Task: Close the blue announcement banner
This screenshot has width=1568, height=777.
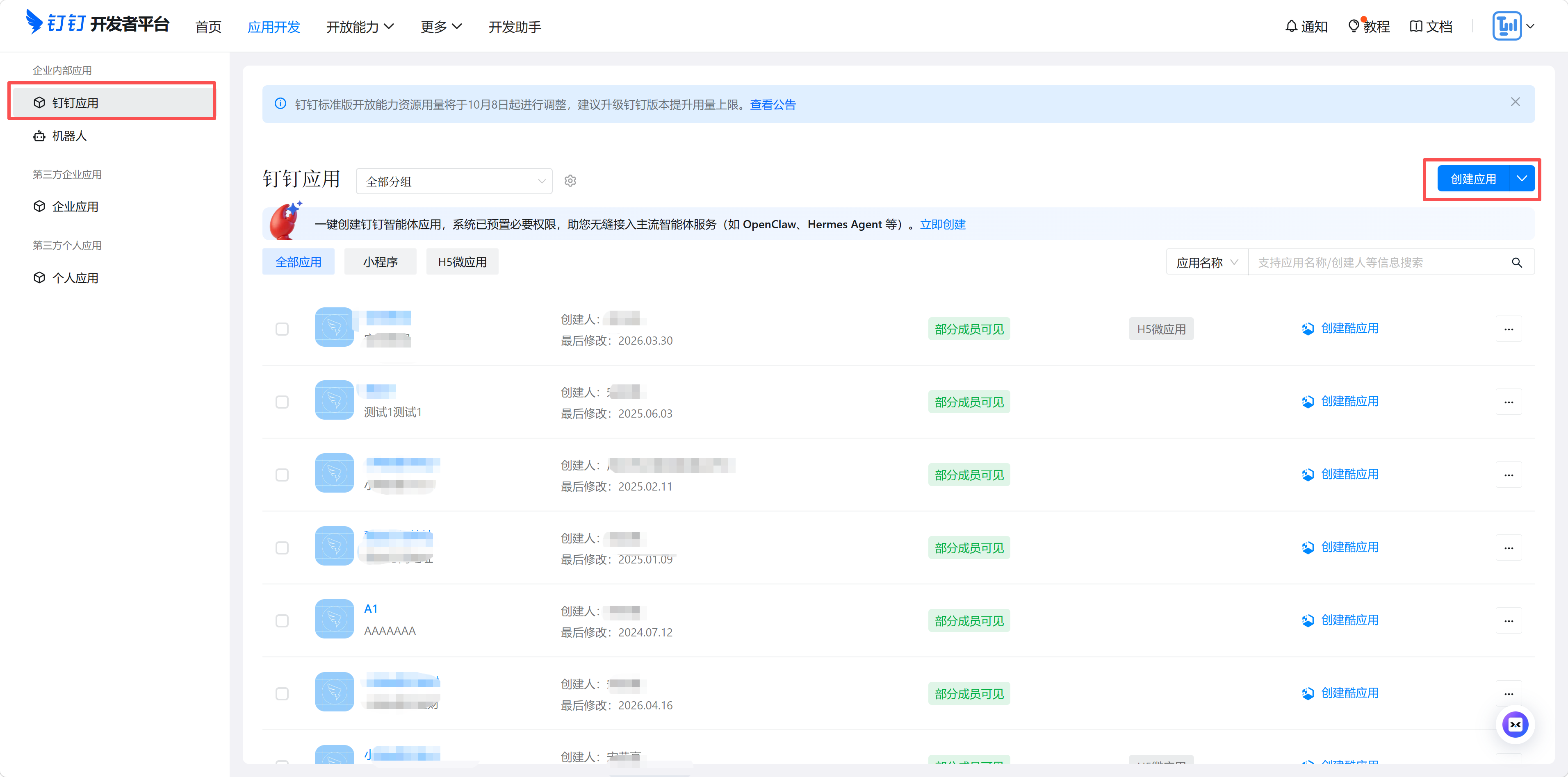Action: [1515, 102]
